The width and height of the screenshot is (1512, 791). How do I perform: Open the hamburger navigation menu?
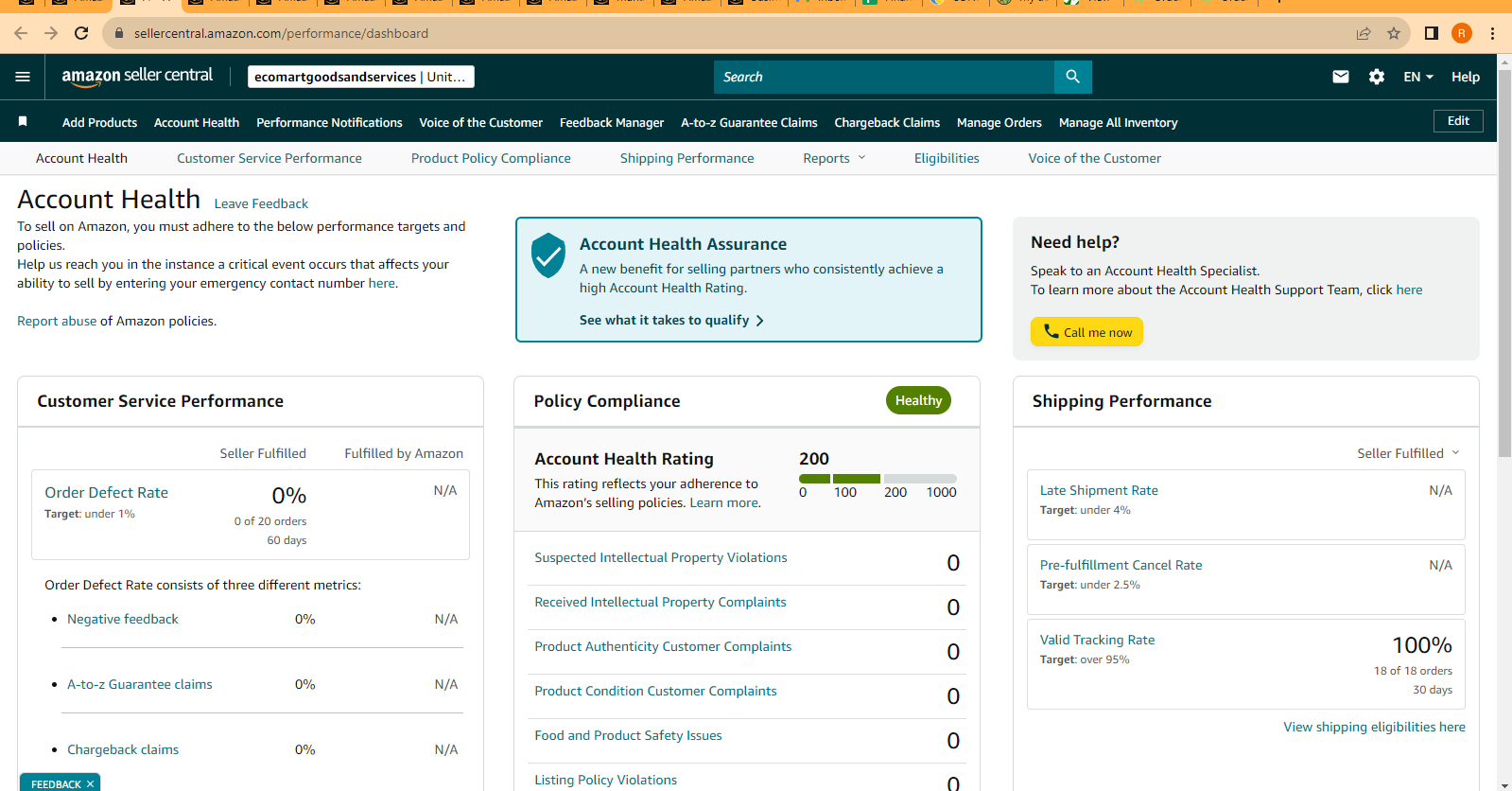(x=23, y=77)
